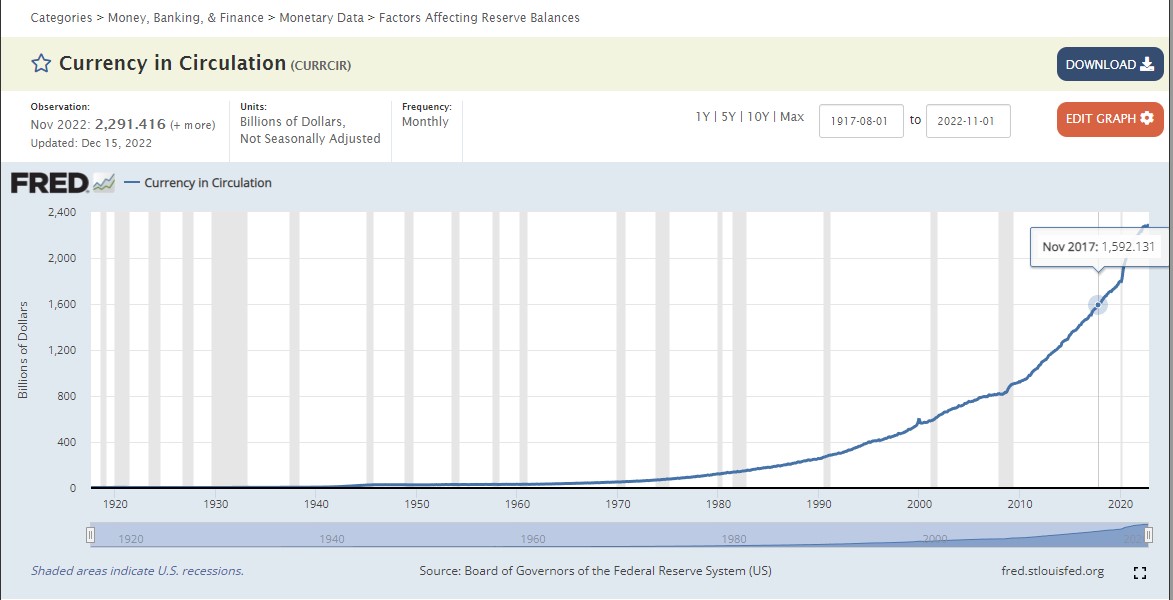Image resolution: width=1173 pixels, height=600 pixels.
Task: Click the start date field 1917-08-01
Action: click(861, 121)
